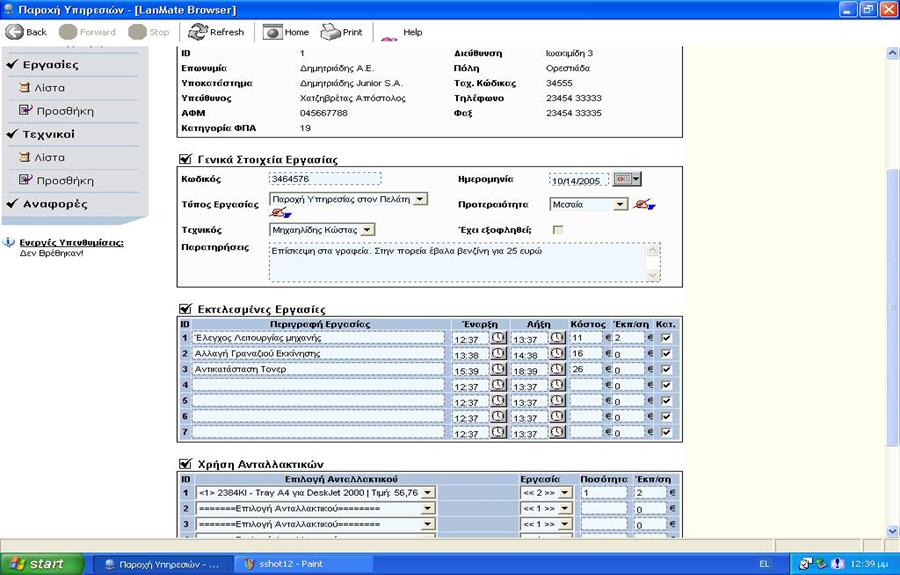Click the info icon beside Ενεργές Υπενθυμίσεις
This screenshot has width=900, height=575.
(x=9, y=242)
